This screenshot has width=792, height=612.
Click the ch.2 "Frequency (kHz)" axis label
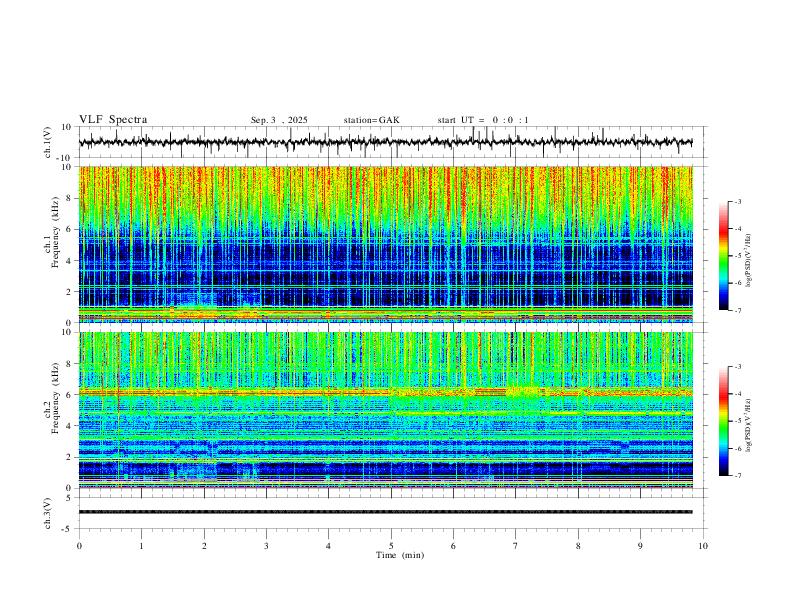tap(55, 397)
